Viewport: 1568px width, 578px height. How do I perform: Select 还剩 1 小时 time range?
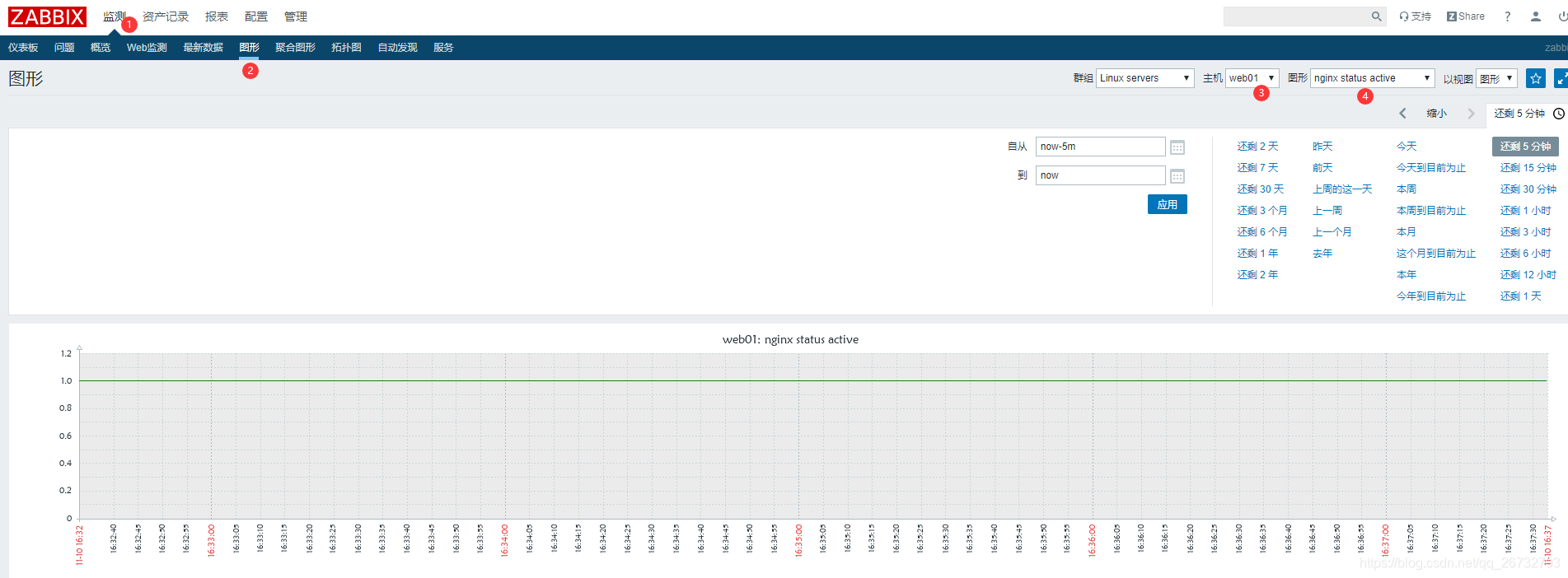click(1526, 211)
